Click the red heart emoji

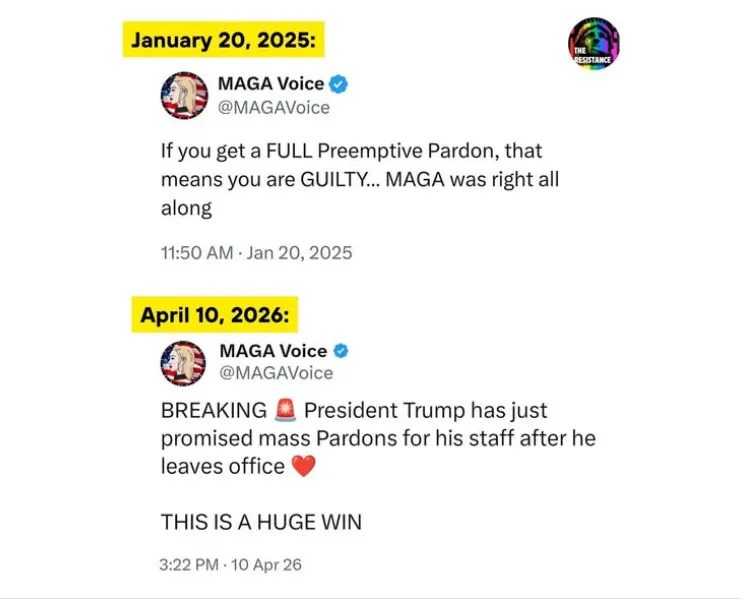(x=302, y=467)
